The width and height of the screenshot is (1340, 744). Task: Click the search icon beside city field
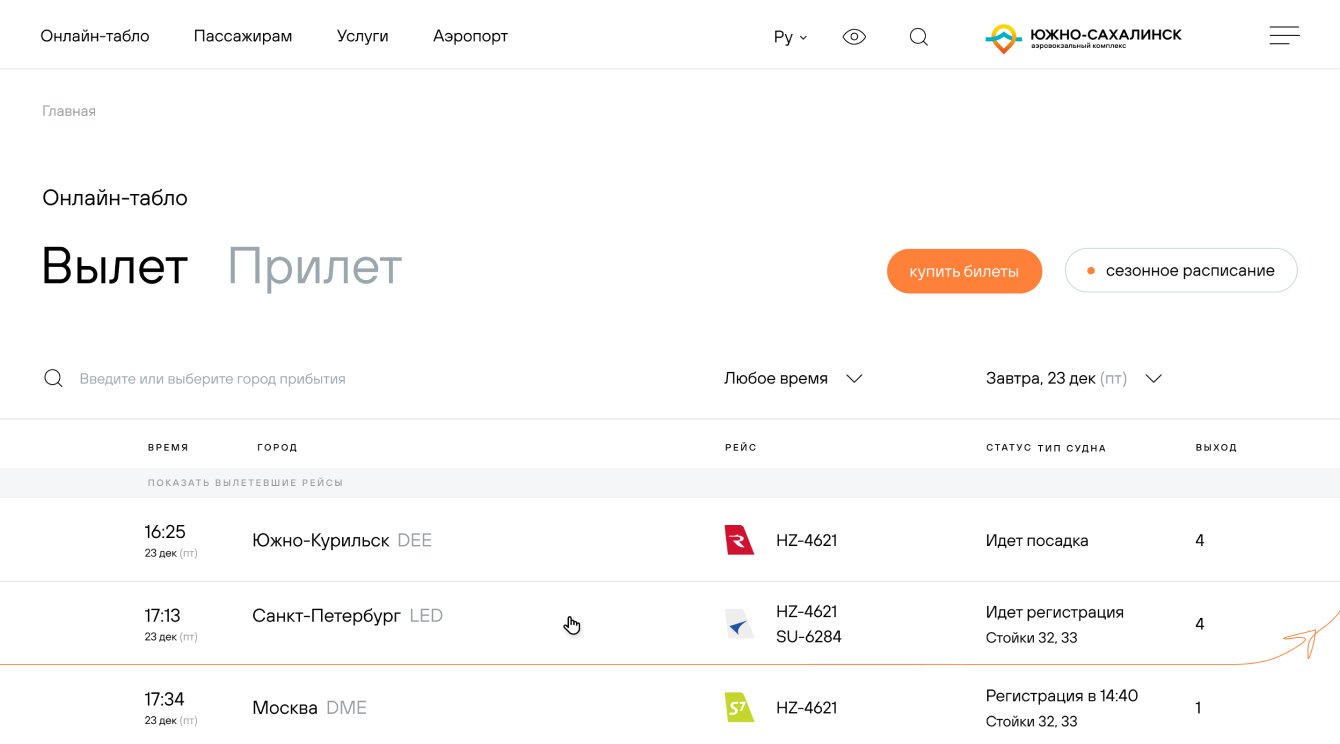pyautogui.click(x=54, y=379)
